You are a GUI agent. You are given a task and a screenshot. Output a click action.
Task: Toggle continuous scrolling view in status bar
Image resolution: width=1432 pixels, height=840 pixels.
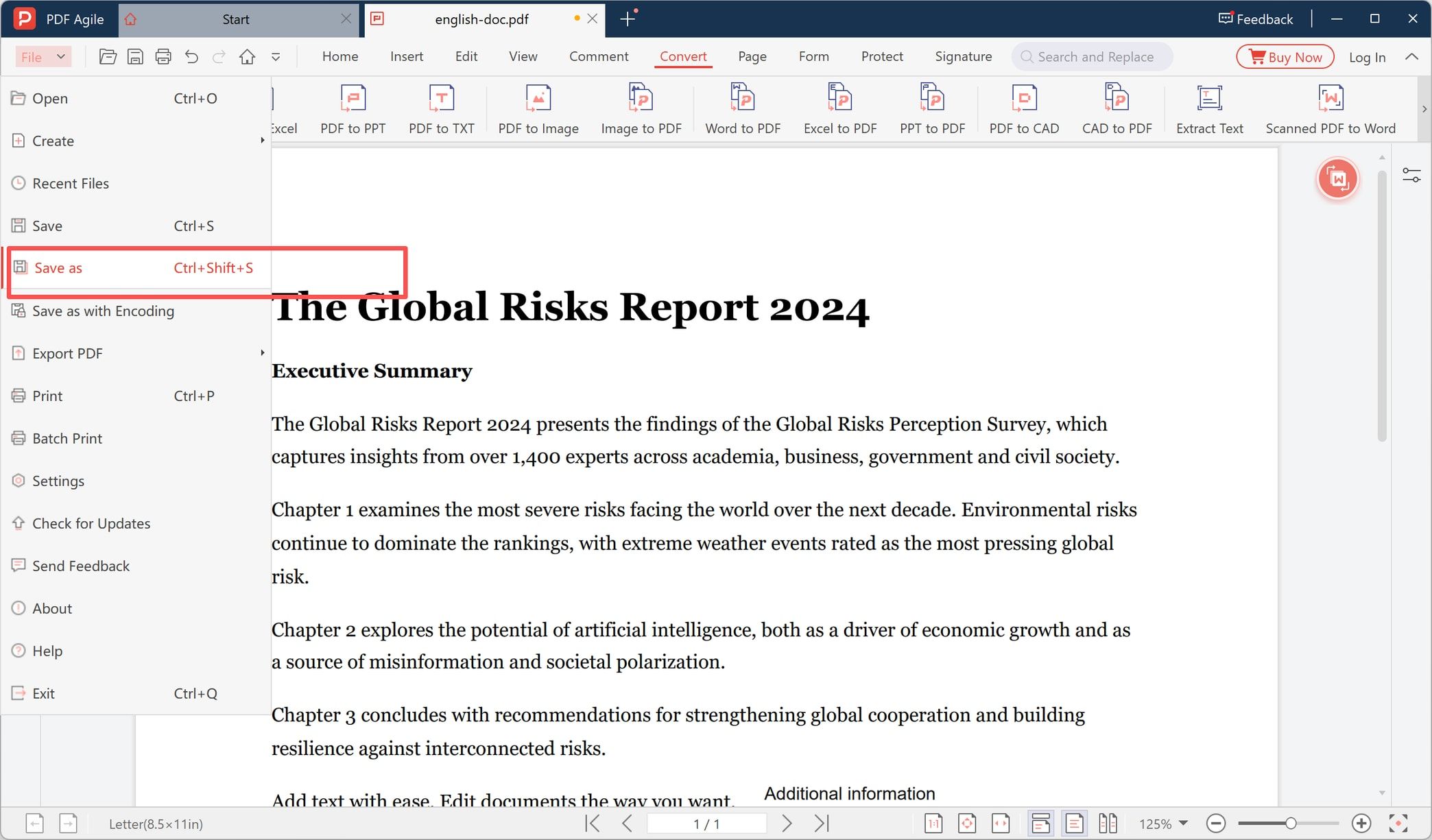pos(1040,824)
